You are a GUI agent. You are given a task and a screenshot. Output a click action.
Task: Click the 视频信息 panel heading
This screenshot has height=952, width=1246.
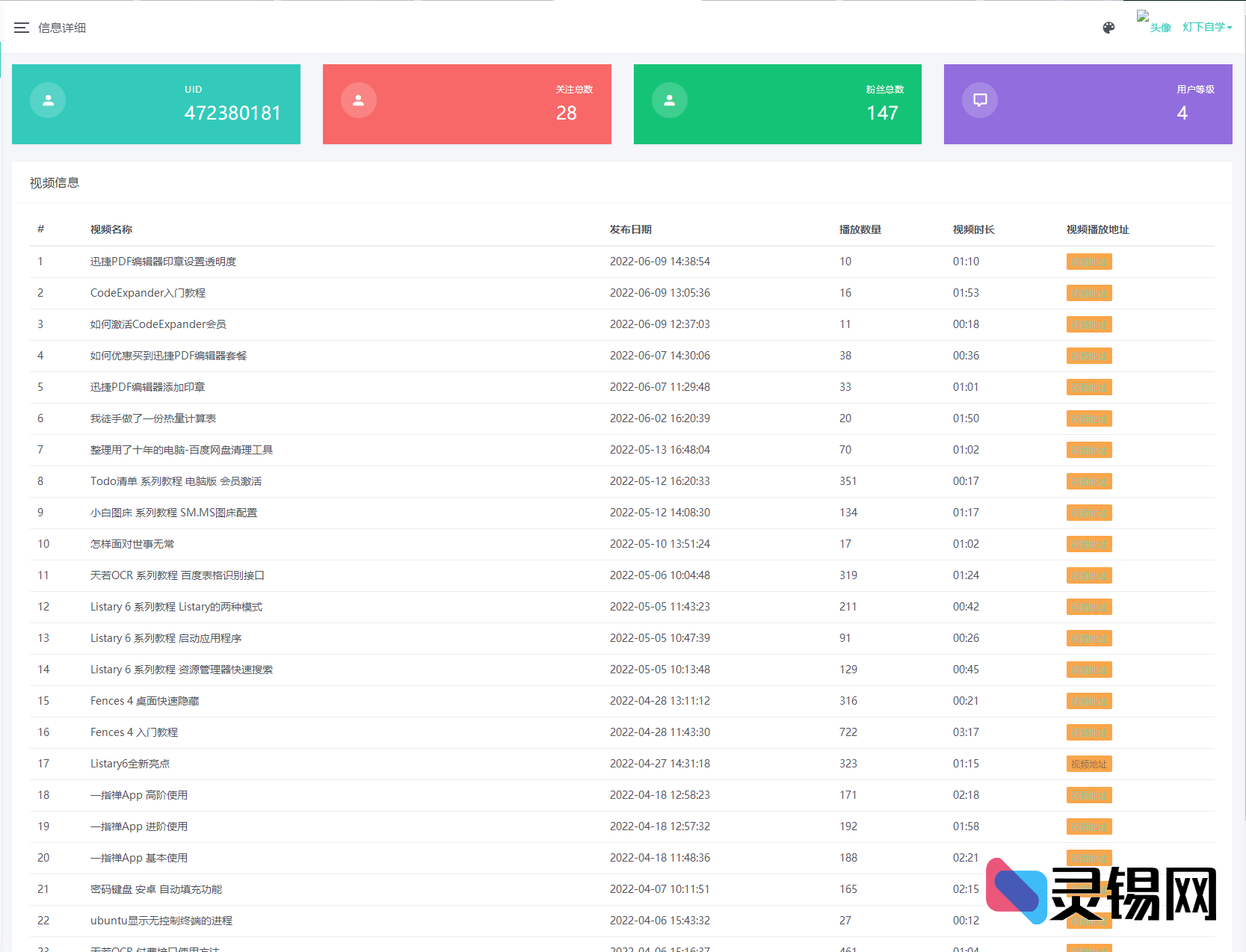55,183
